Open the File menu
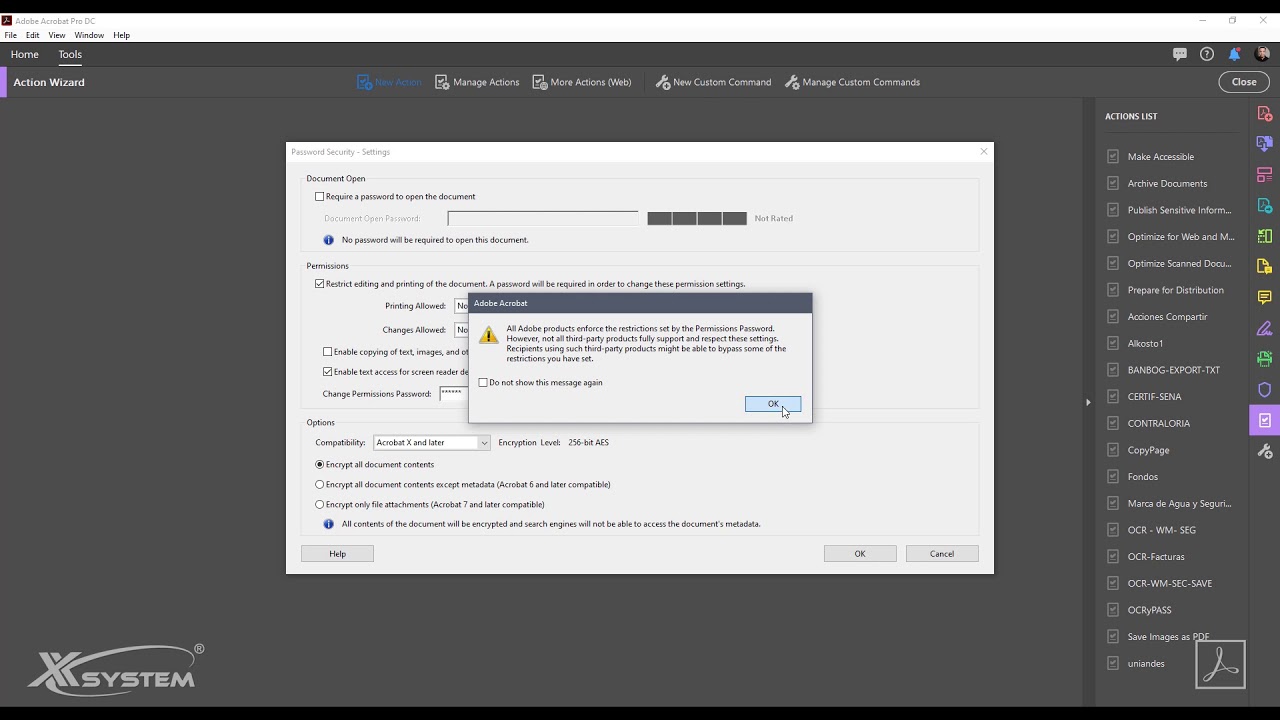The width and height of the screenshot is (1280, 720). pos(11,35)
